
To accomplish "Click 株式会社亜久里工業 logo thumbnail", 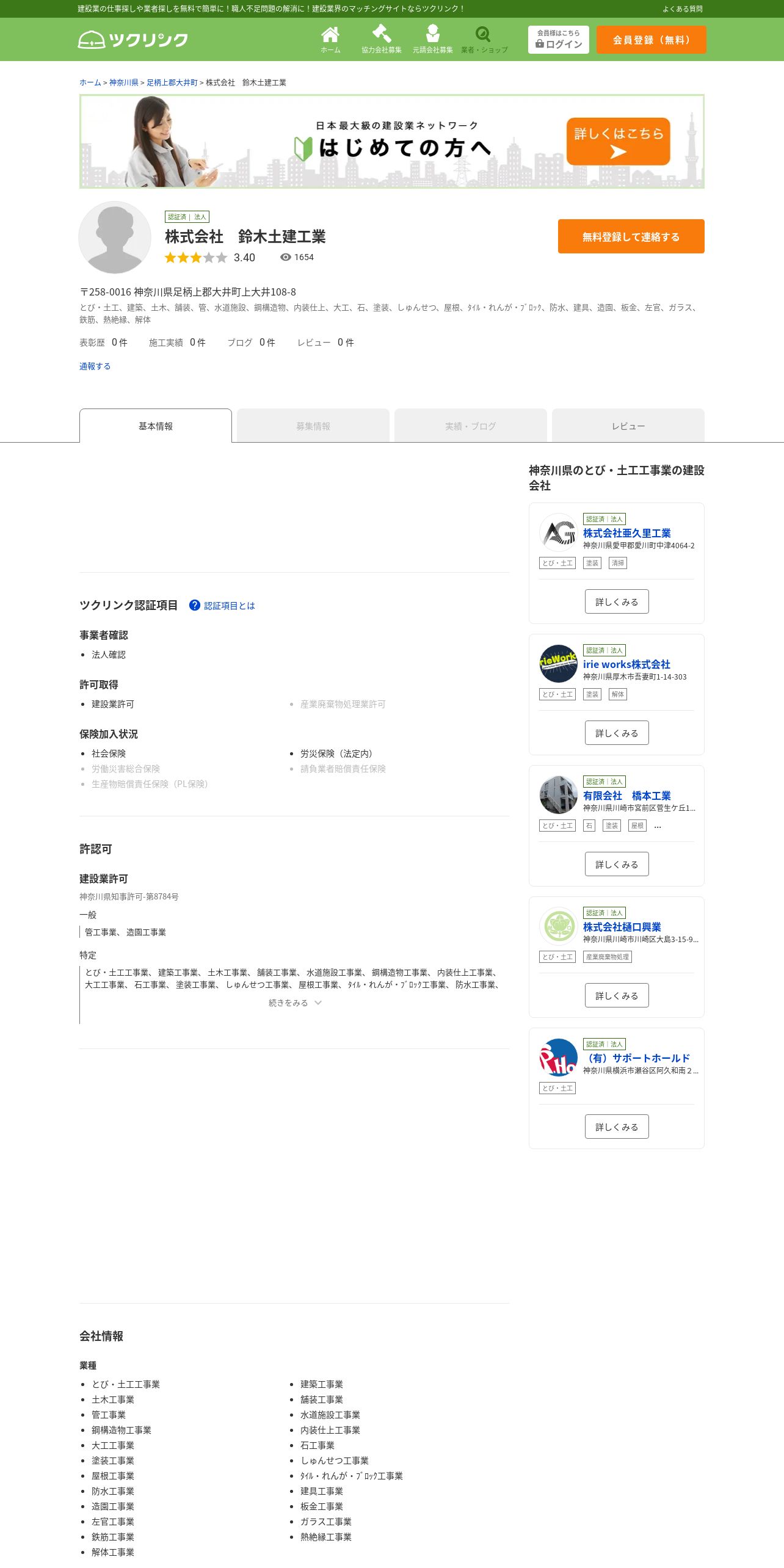I will pyautogui.click(x=559, y=532).
